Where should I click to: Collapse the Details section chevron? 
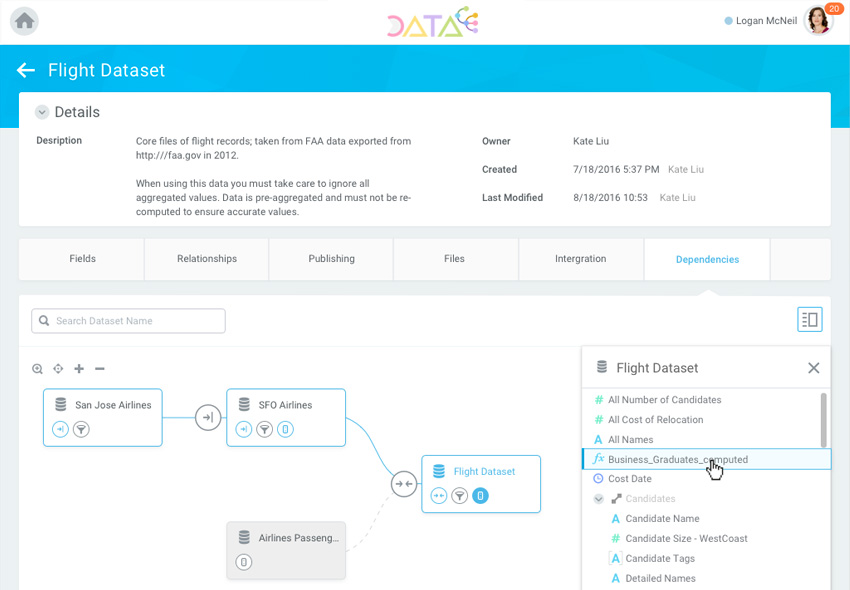[x=42, y=113]
